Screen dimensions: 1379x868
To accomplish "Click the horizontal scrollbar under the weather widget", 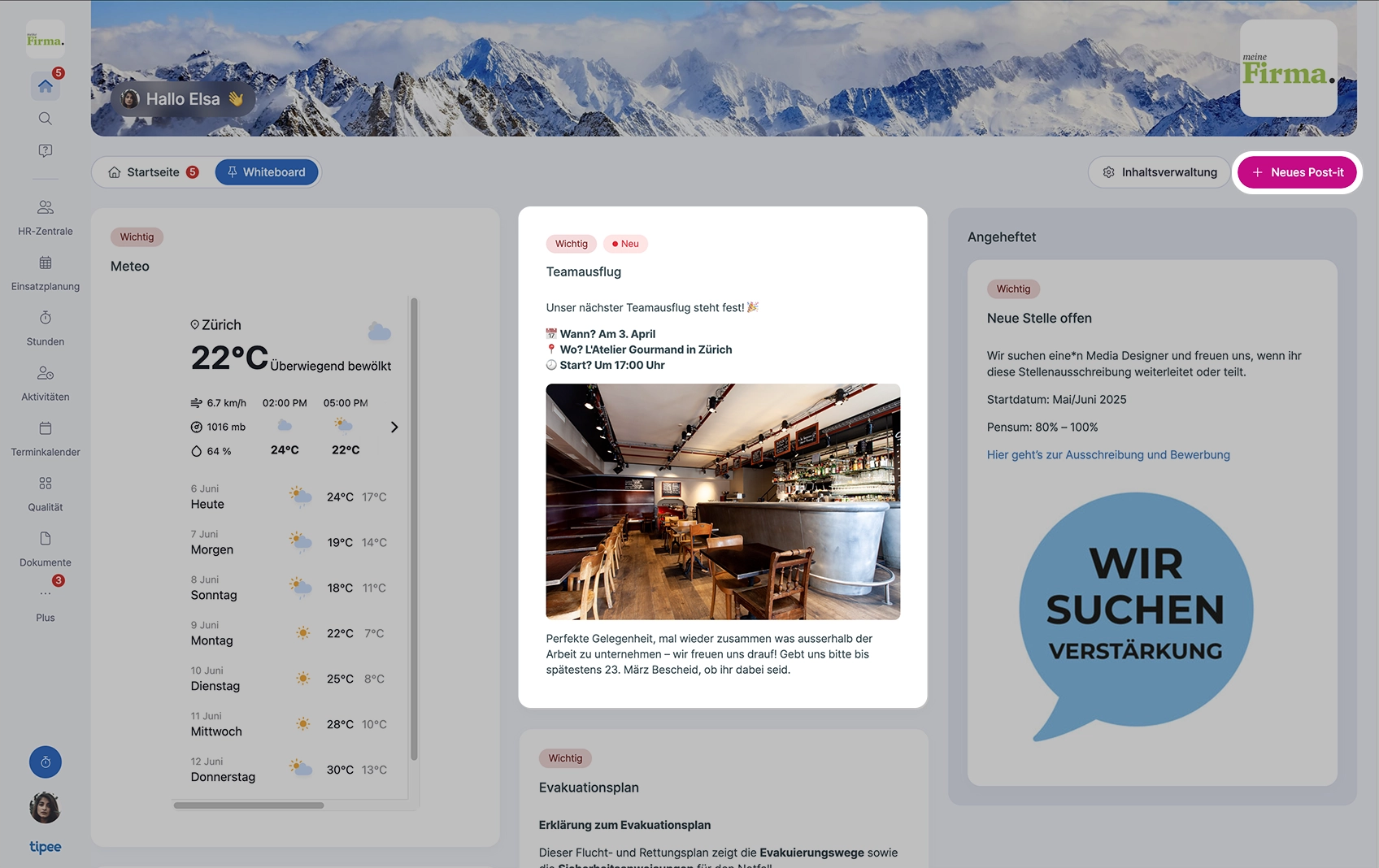I will 249,805.
